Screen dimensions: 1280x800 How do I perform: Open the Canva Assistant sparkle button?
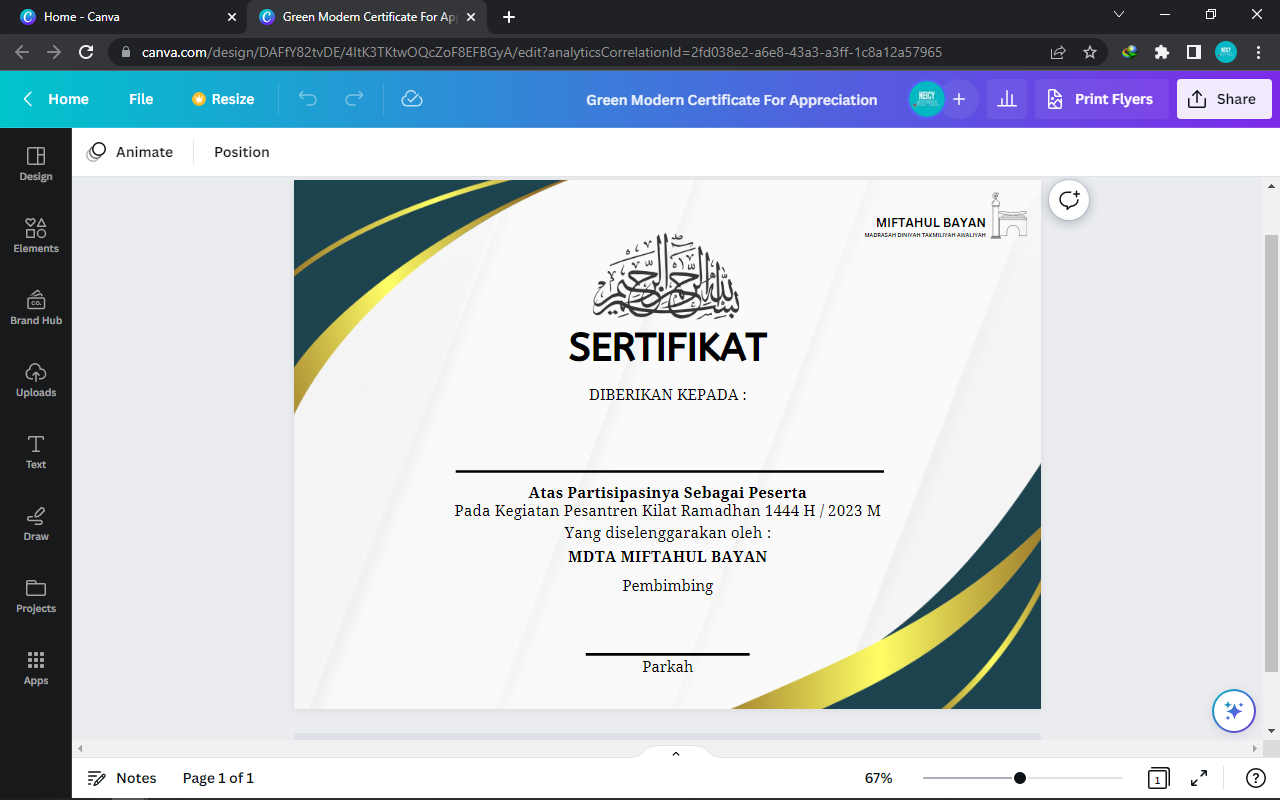(1233, 711)
